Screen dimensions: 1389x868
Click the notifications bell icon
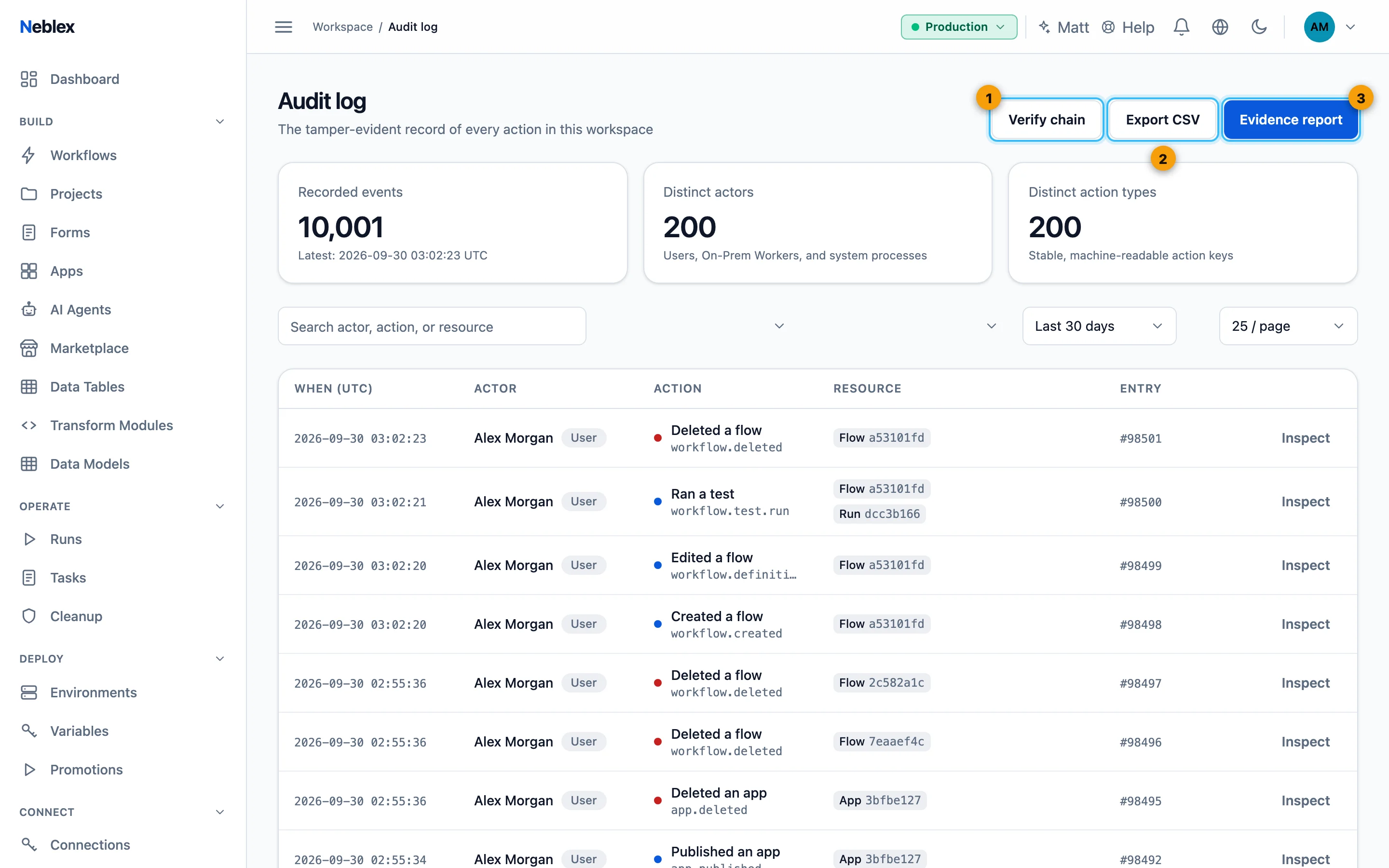1181,27
